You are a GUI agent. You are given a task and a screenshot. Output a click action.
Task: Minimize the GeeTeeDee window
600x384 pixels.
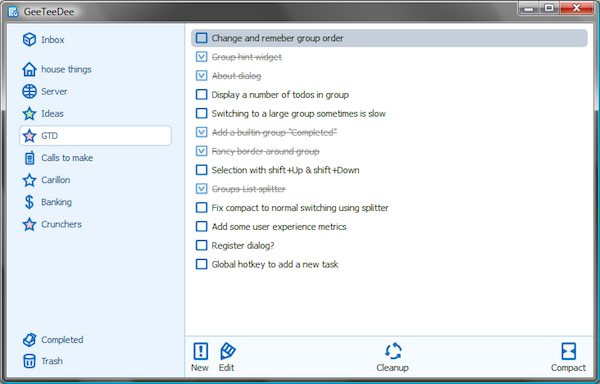529,8
